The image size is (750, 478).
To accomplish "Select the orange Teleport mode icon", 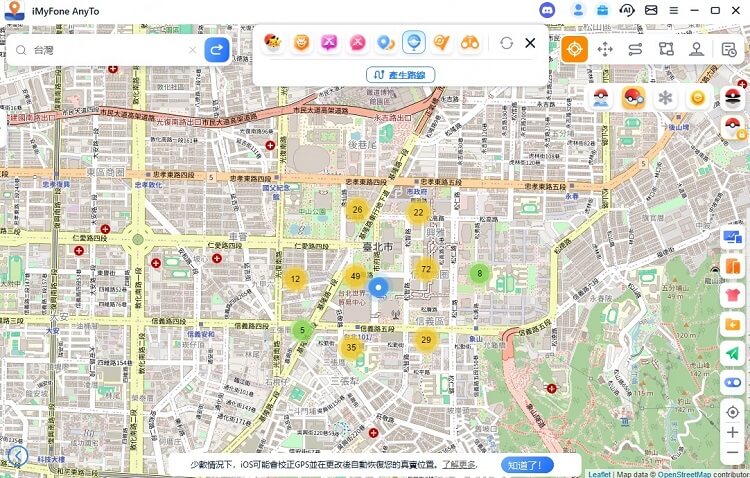I will [x=574, y=49].
